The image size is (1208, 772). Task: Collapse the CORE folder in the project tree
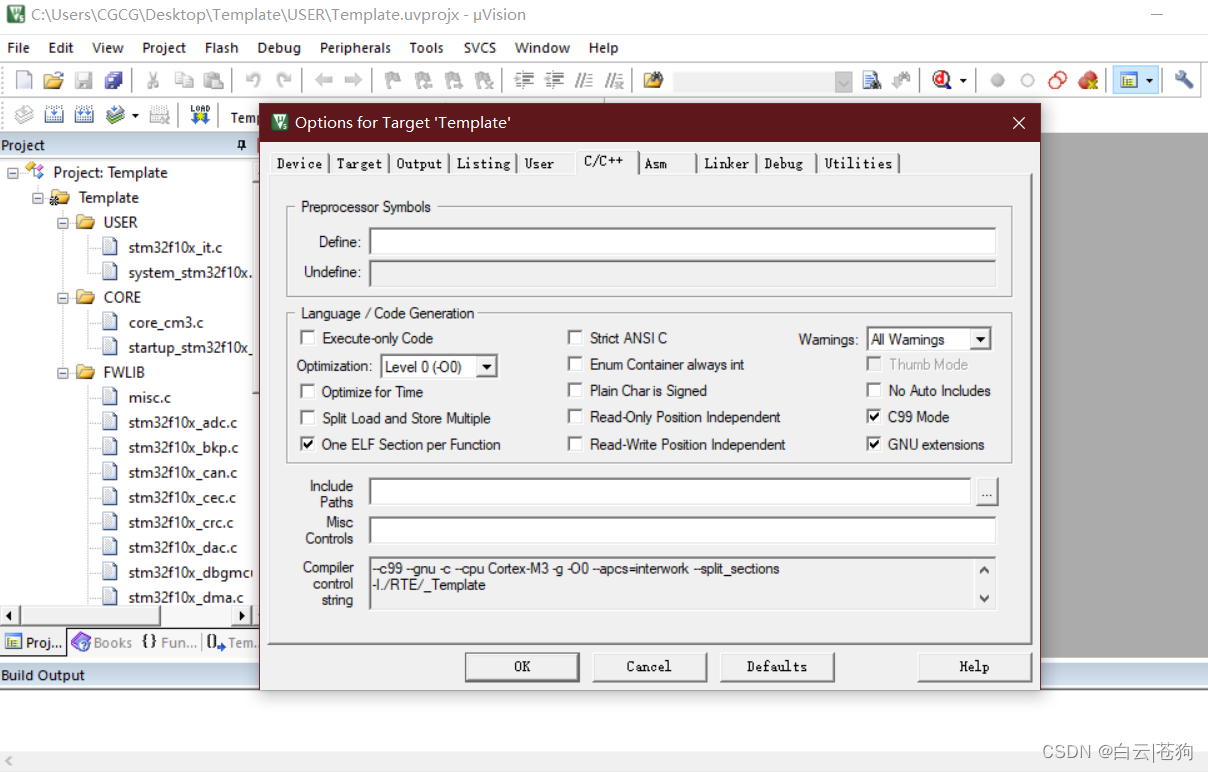(x=62, y=297)
